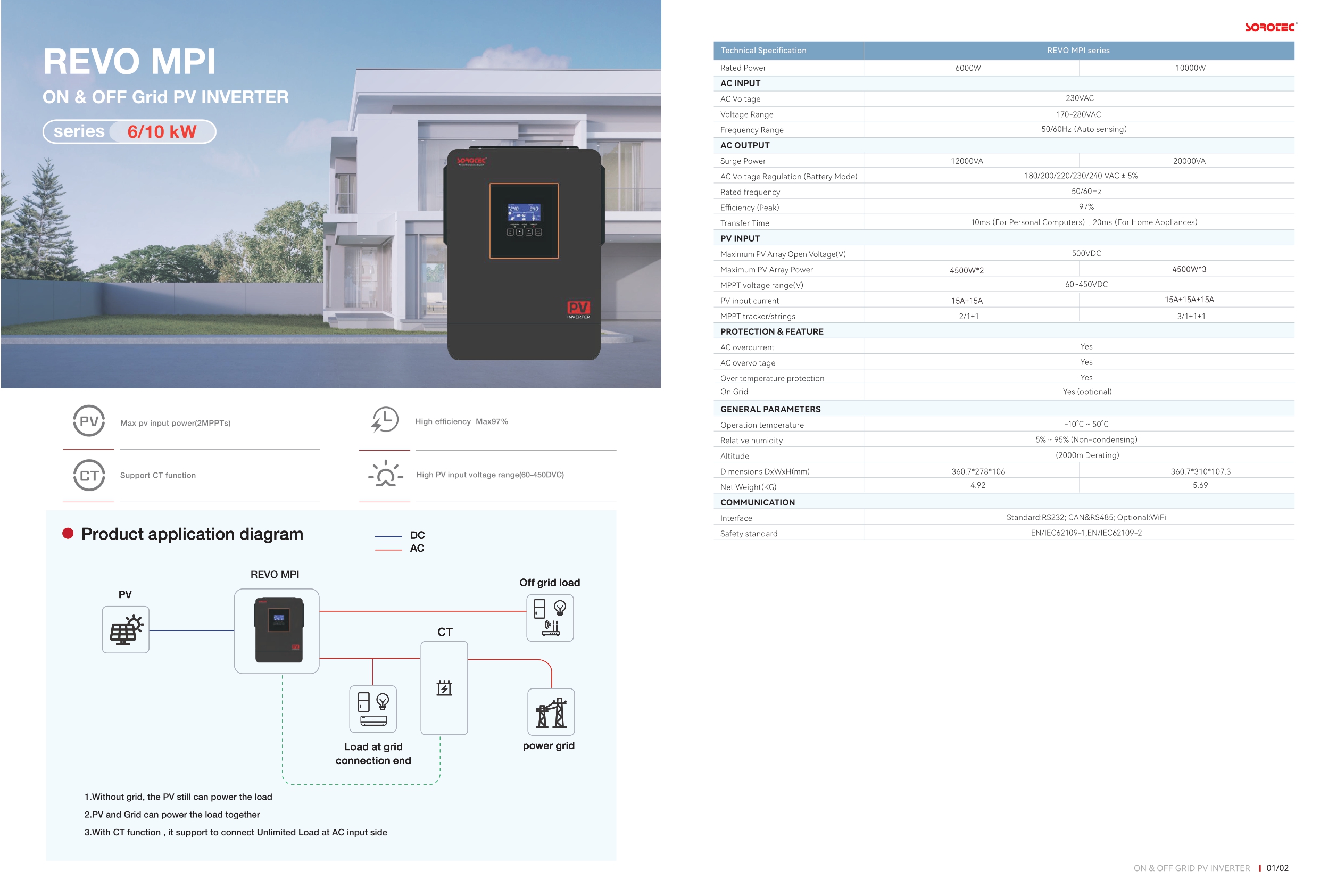
Task: Click the SOROTEC logo at top right
Action: coord(1271,27)
